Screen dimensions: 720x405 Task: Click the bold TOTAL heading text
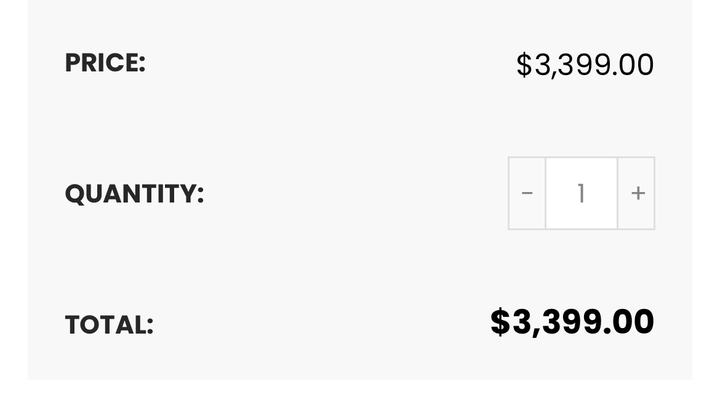(109, 325)
